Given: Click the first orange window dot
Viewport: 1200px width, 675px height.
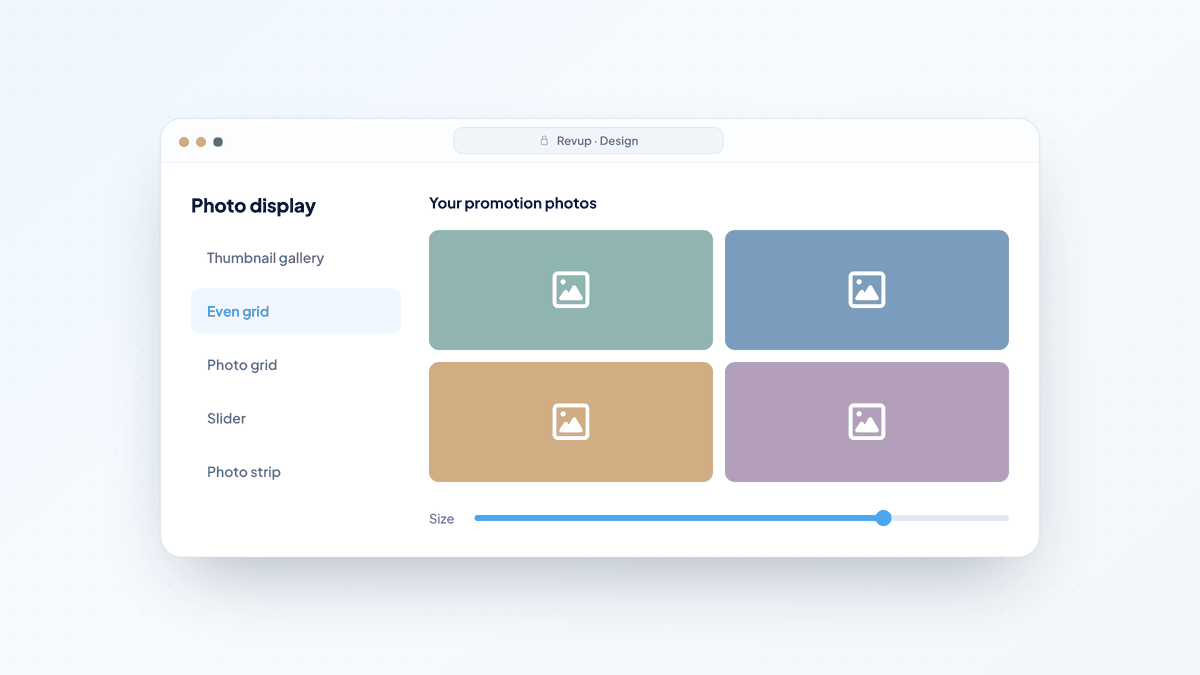Looking at the screenshot, I should coord(184,142).
